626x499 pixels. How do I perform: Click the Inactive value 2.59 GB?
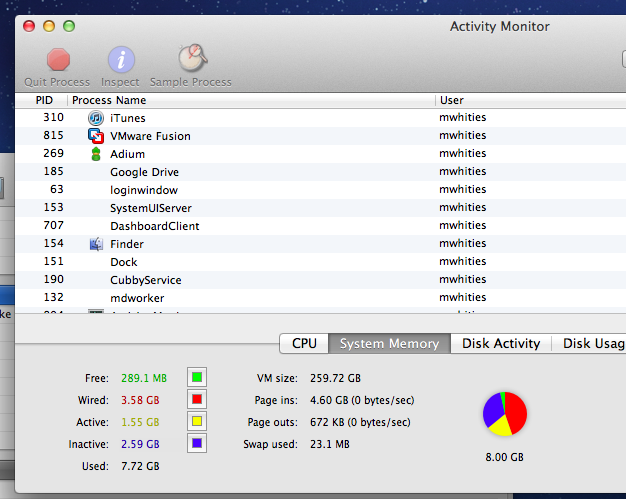point(140,444)
